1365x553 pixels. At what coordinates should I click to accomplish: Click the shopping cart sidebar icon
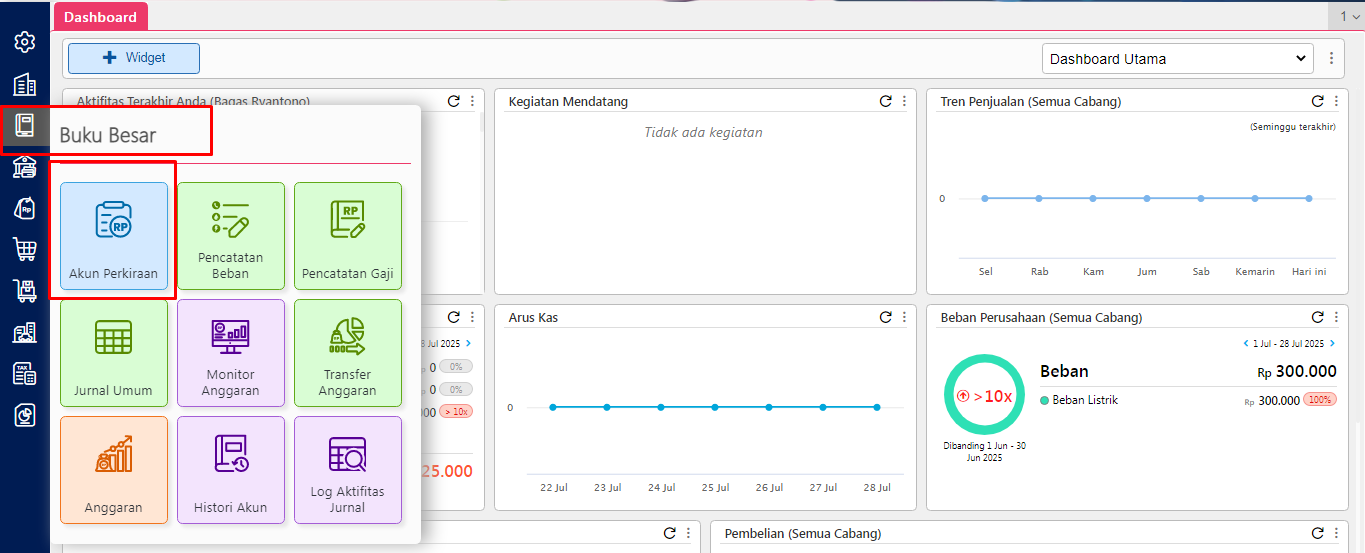click(x=25, y=248)
